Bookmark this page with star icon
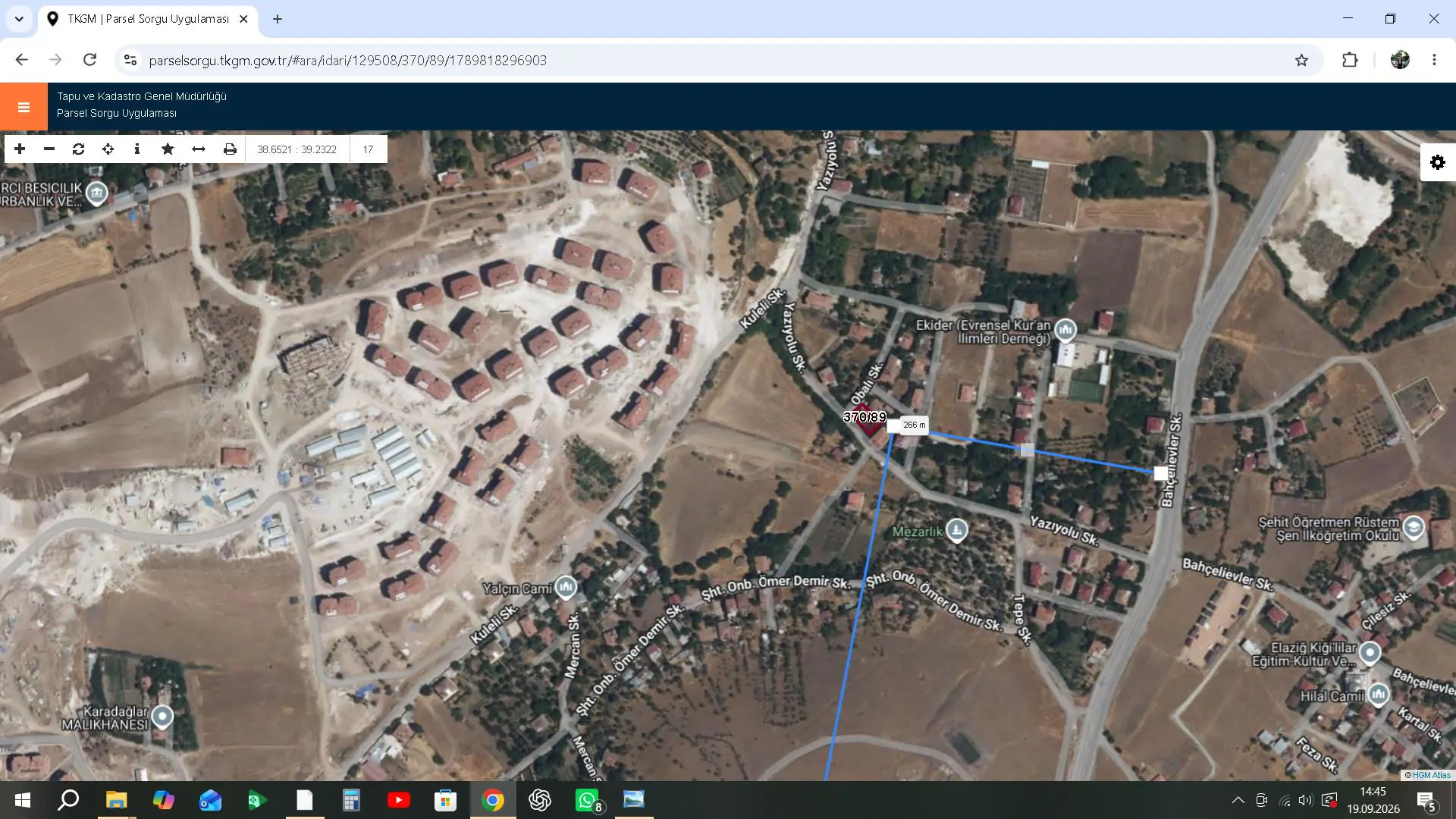The height and width of the screenshot is (819, 1456). point(1301,60)
